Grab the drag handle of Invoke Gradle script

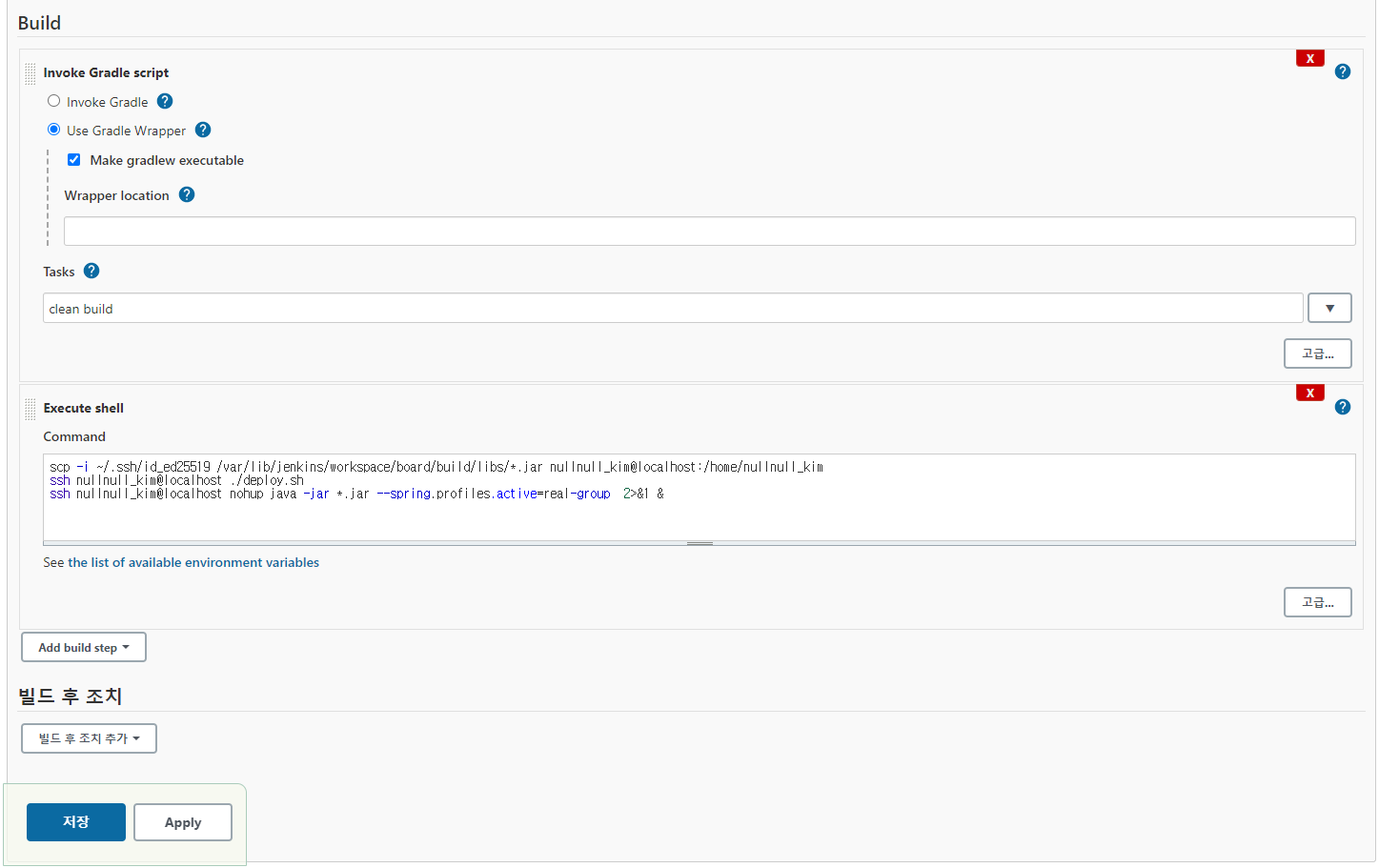pyautogui.click(x=30, y=73)
